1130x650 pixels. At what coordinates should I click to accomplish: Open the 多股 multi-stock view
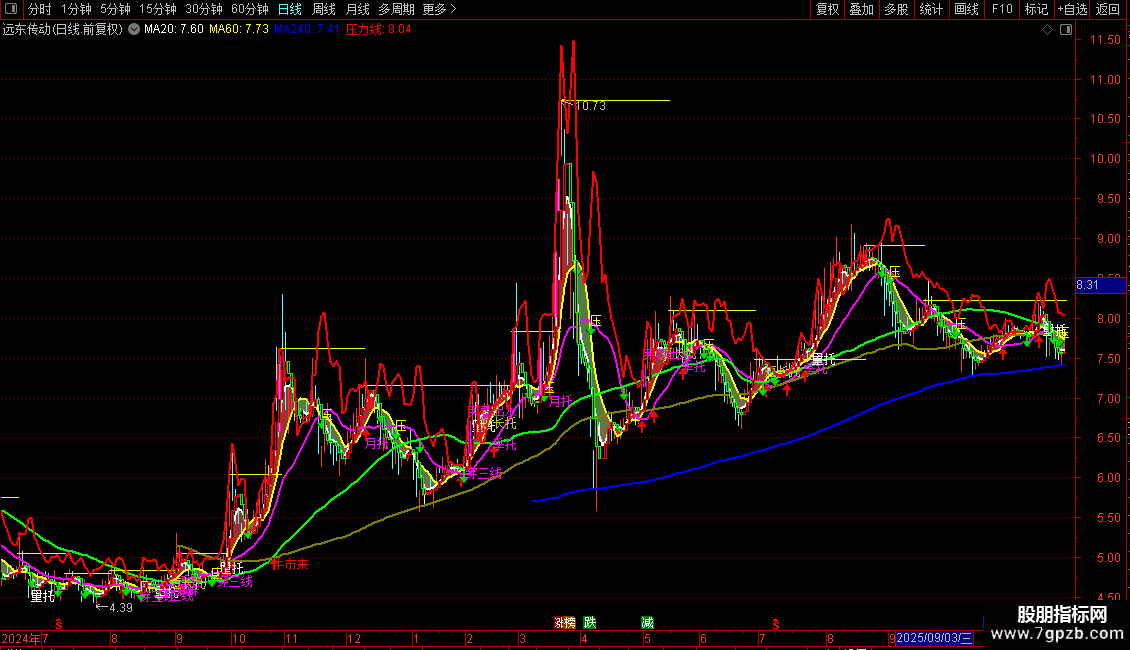[x=897, y=9]
